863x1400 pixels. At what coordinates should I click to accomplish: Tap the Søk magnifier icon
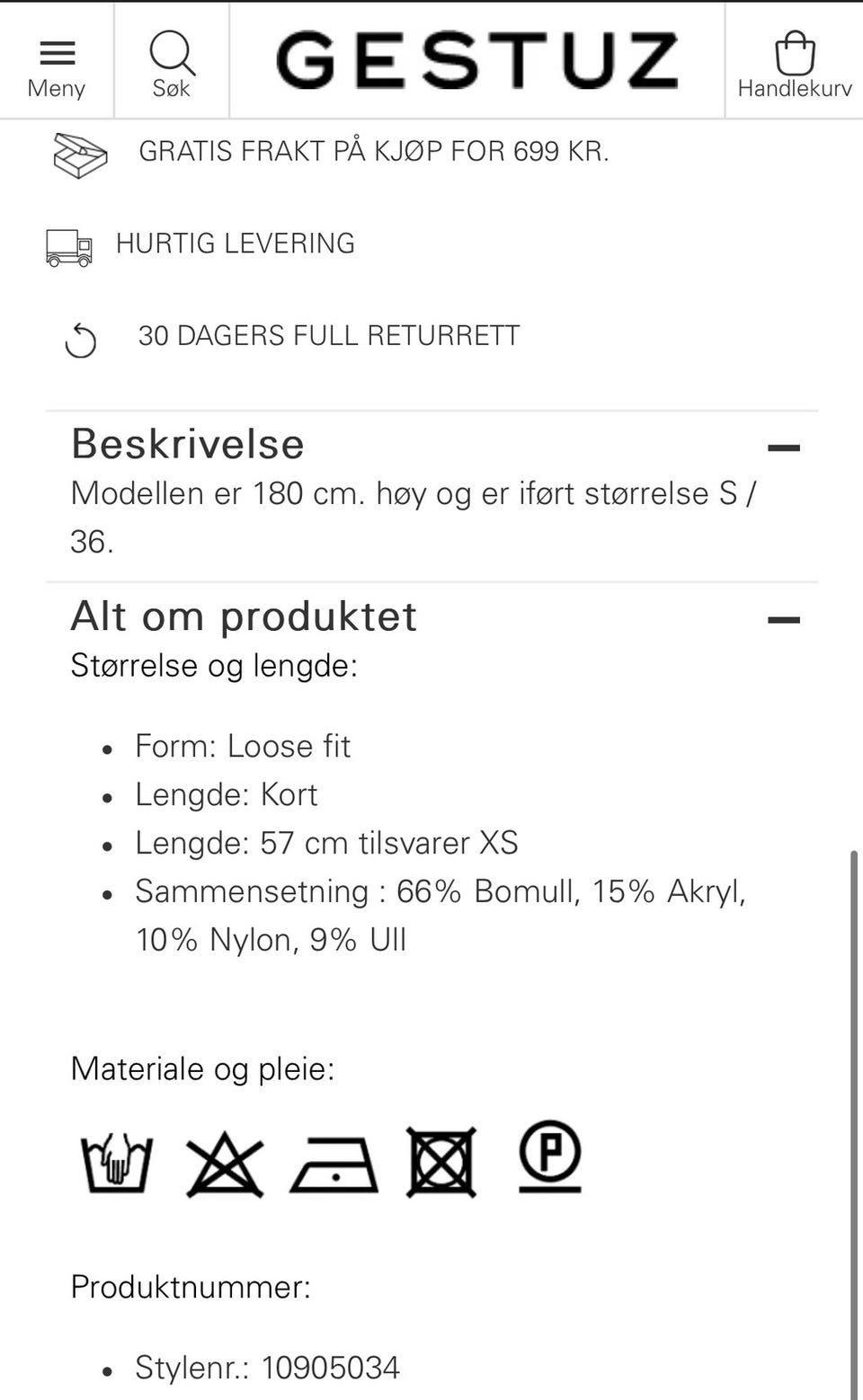(172, 53)
